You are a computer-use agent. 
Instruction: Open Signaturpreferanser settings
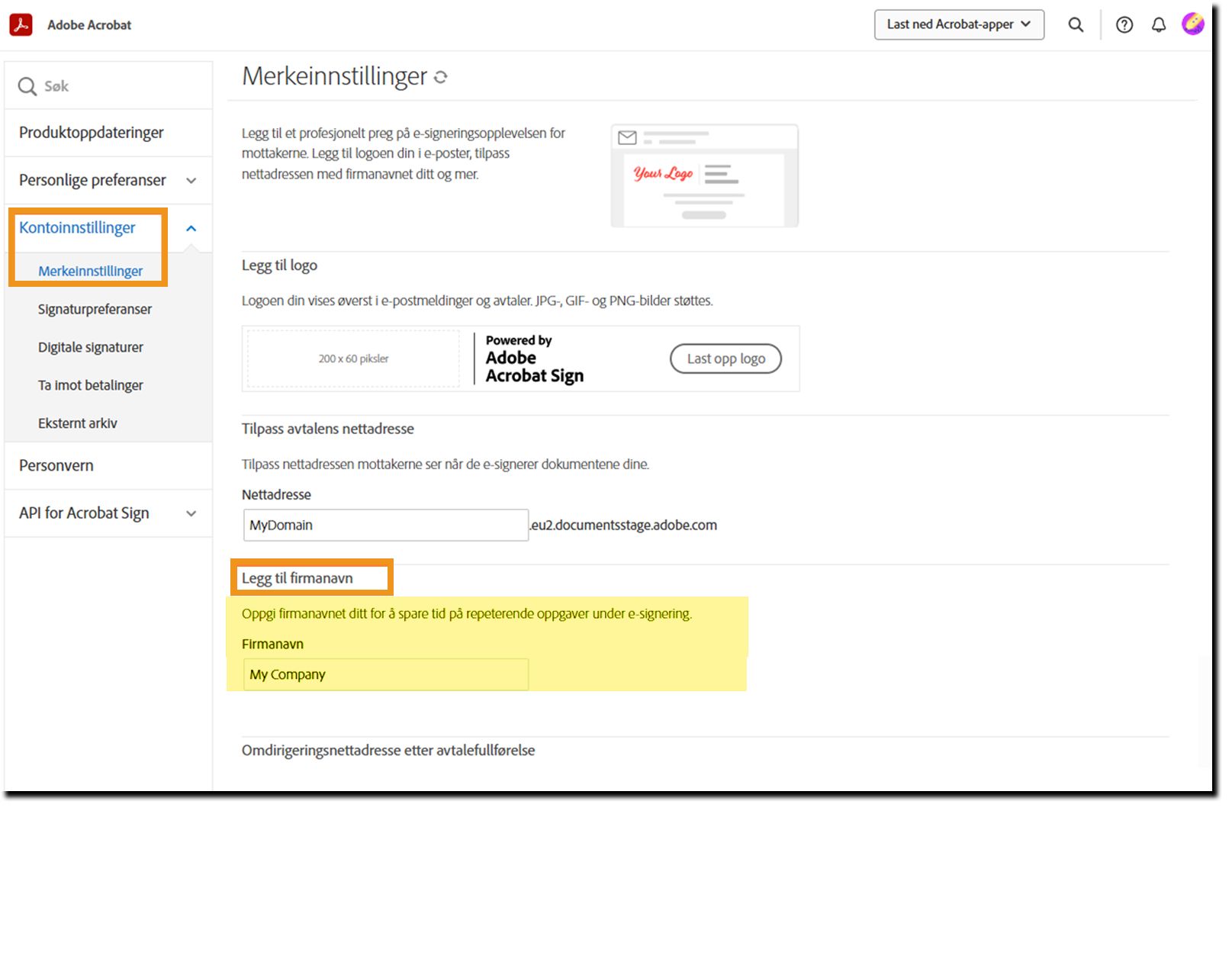coord(95,309)
